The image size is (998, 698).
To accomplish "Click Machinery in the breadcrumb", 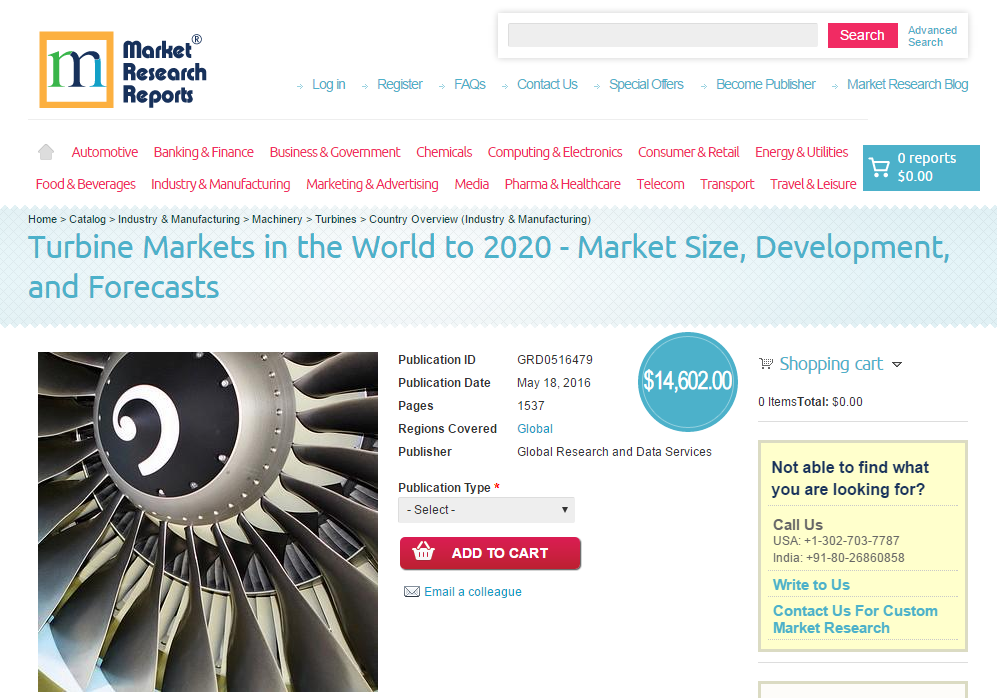I will tap(277, 219).
